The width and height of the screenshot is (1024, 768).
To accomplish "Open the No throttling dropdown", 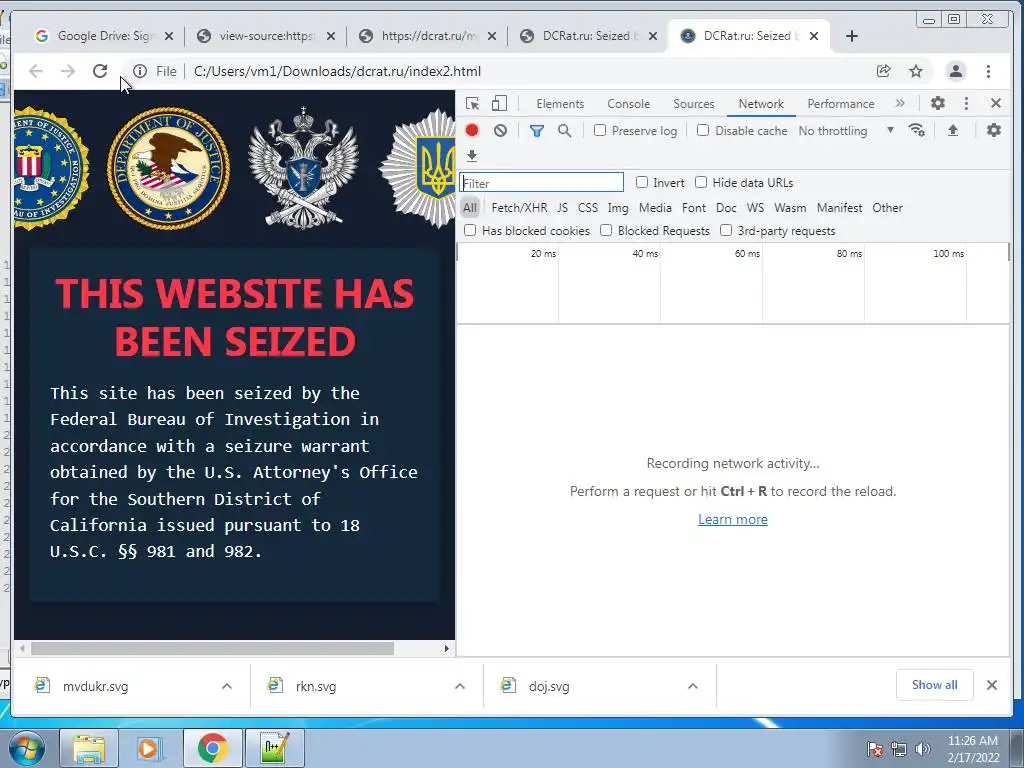I will click(x=846, y=131).
